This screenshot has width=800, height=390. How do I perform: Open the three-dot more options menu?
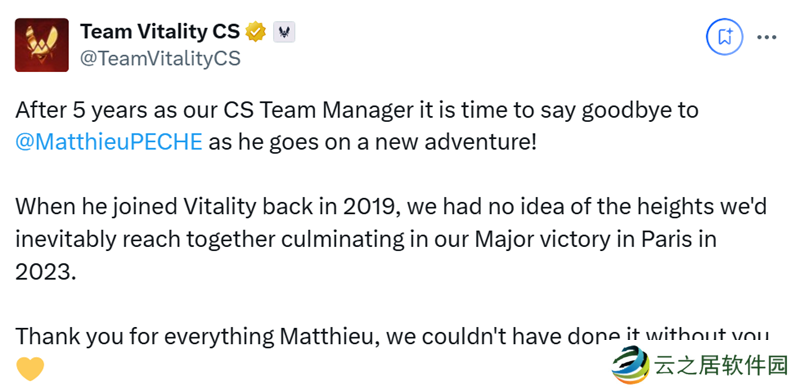click(x=766, y=37)
